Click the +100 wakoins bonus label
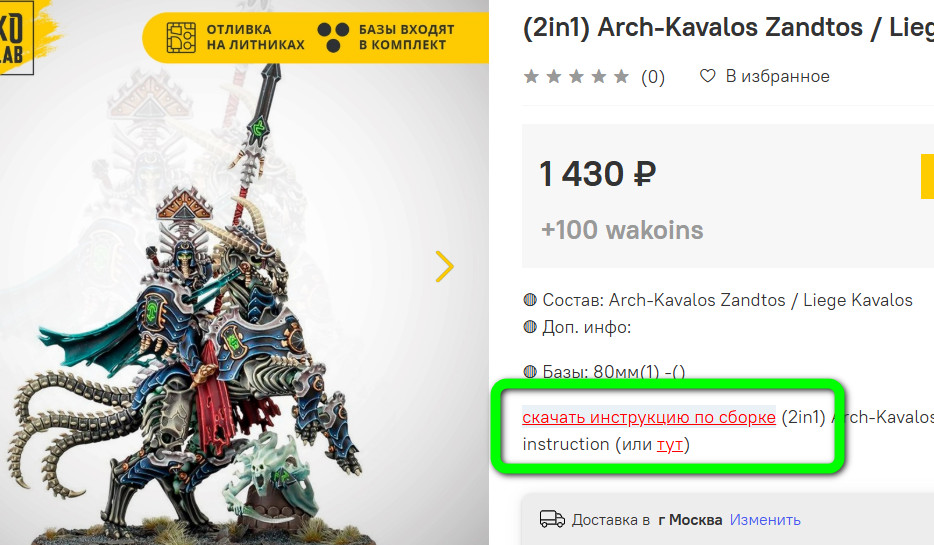This screenshot has width=934, height=545. pos(622,230)
